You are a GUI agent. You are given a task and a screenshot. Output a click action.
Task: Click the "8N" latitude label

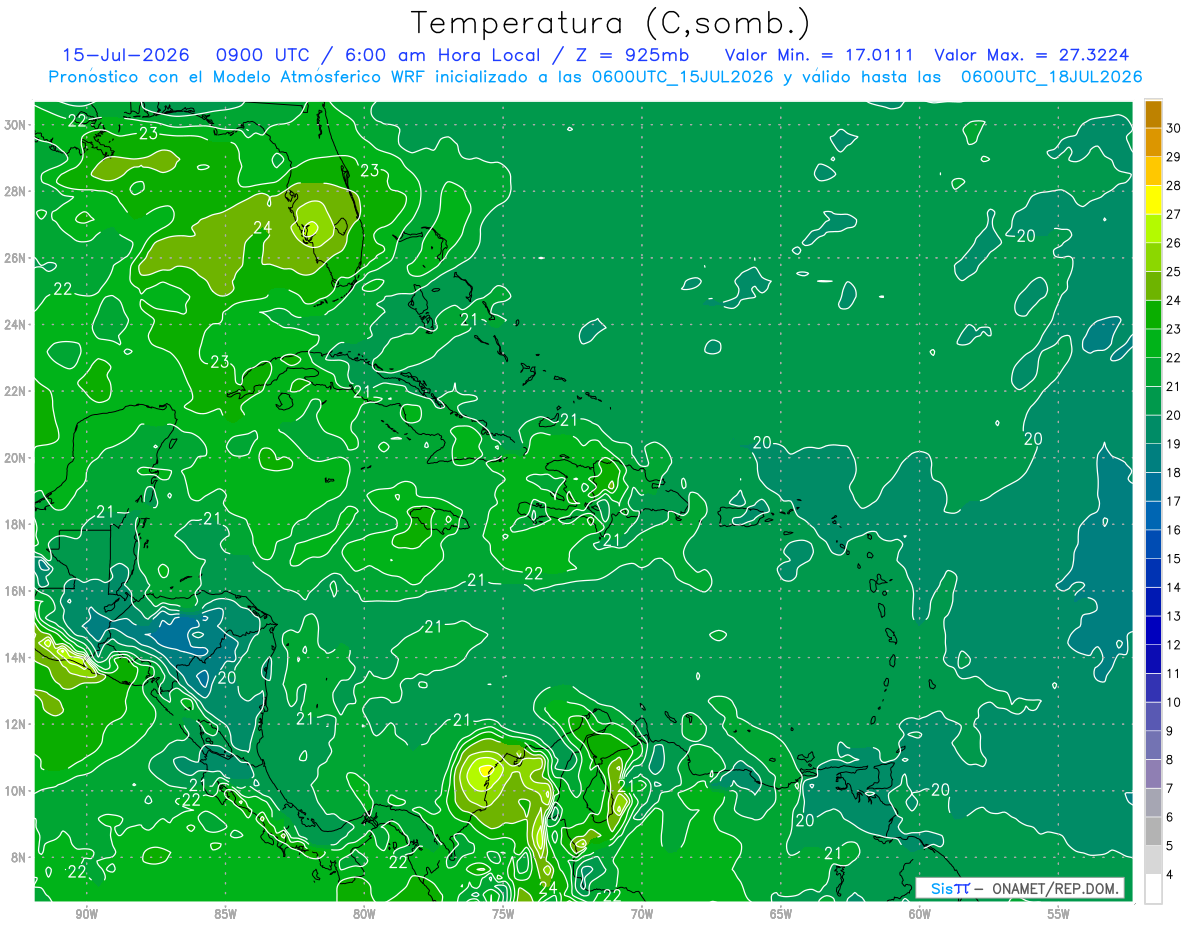click(x=20, y=857)
